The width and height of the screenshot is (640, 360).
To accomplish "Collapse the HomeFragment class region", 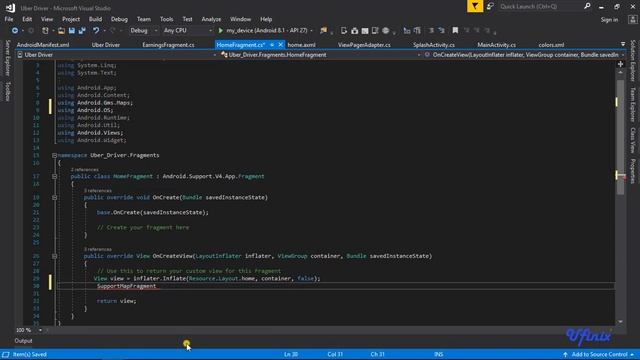I will coord(54,176).
